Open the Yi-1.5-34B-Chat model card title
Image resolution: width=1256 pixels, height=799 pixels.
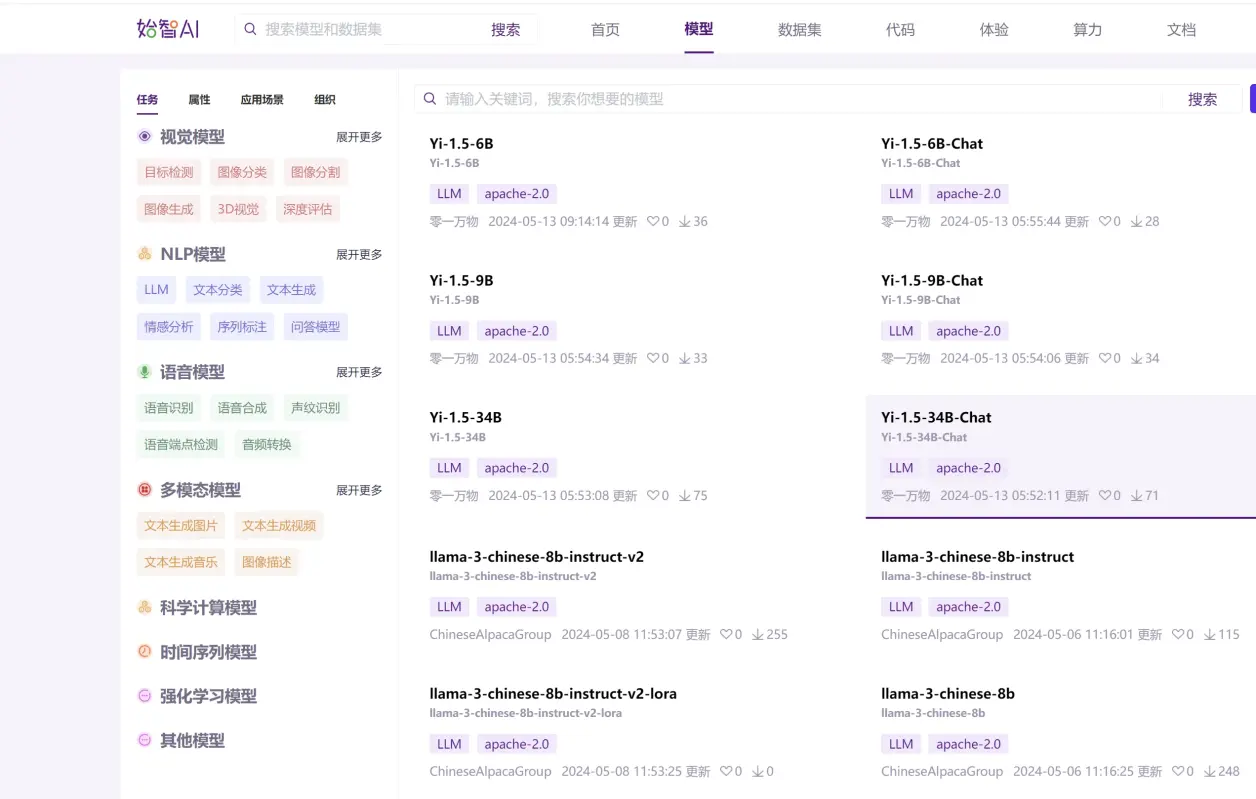pyautogui.click(x=936, y=417)
